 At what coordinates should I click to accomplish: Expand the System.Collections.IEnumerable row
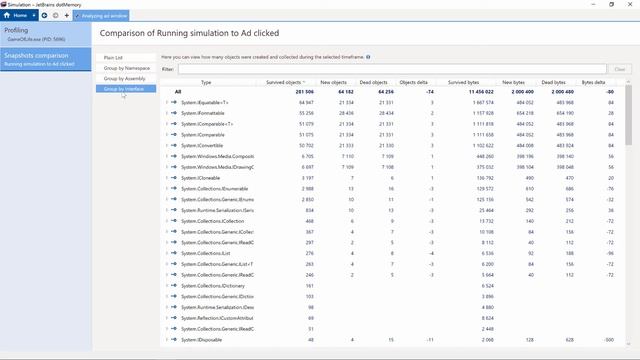point(167,189)
